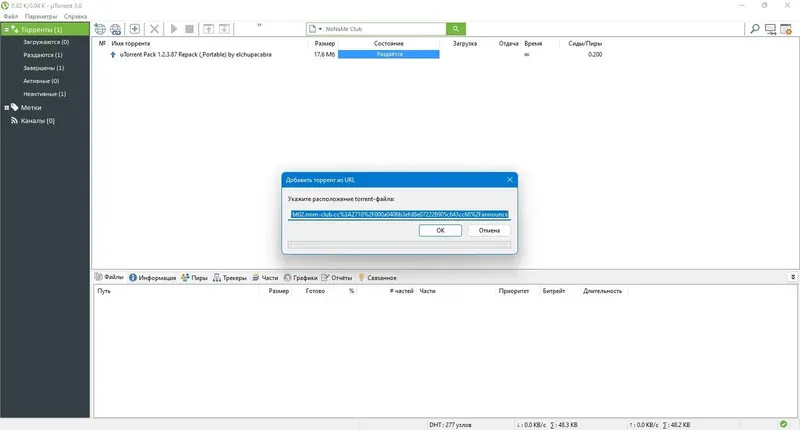Click the NoNaMe Club search field

pyautogui.click(x=385, y=29)
